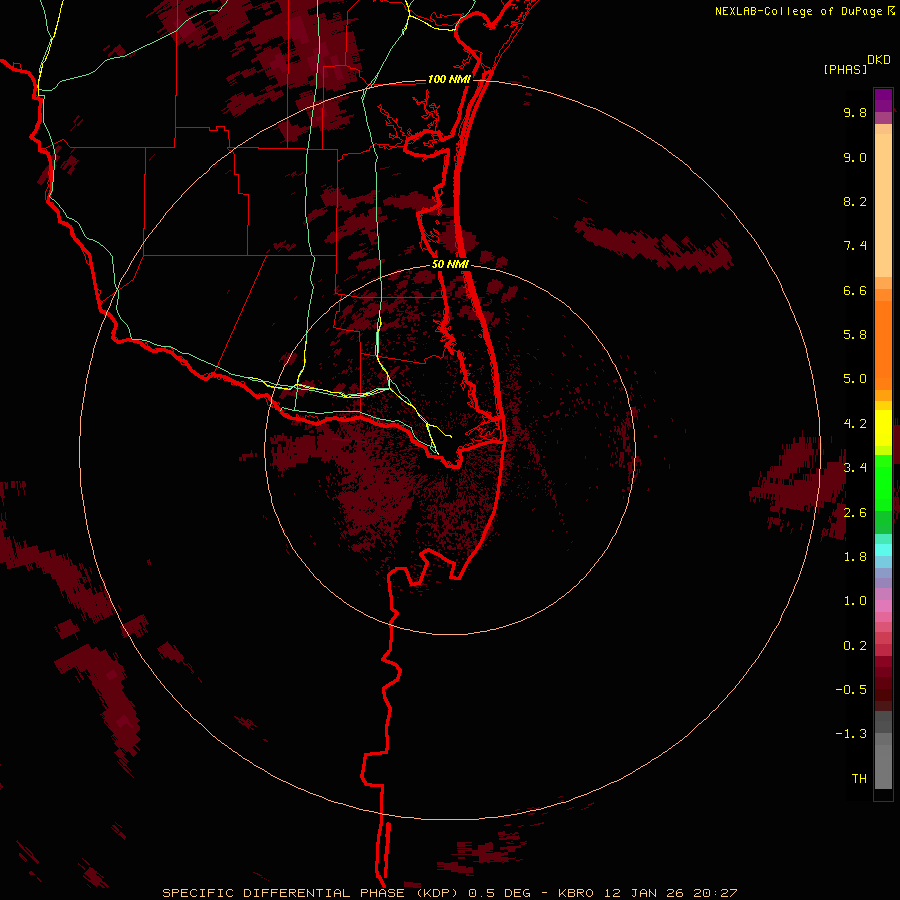This screenshot has height=900, width=900.
Task: Select the 100 NMI range ring label
Action: [x=449, y=79]
